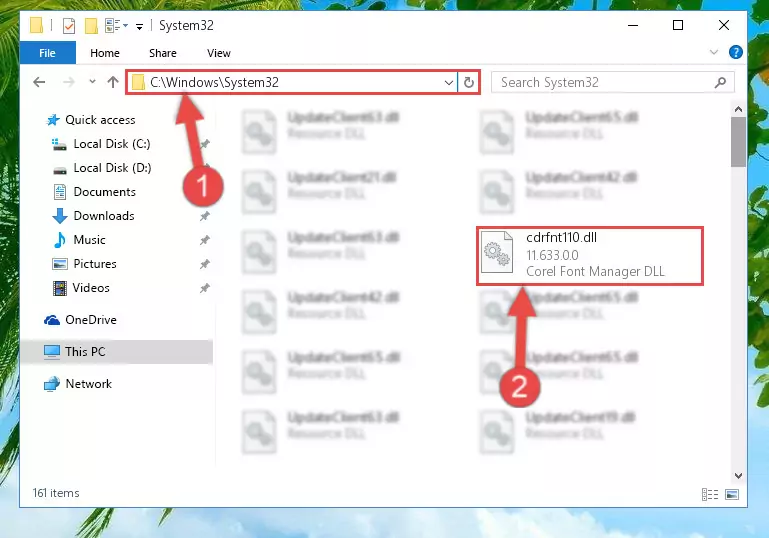Close the System32 window

[723, 25]
